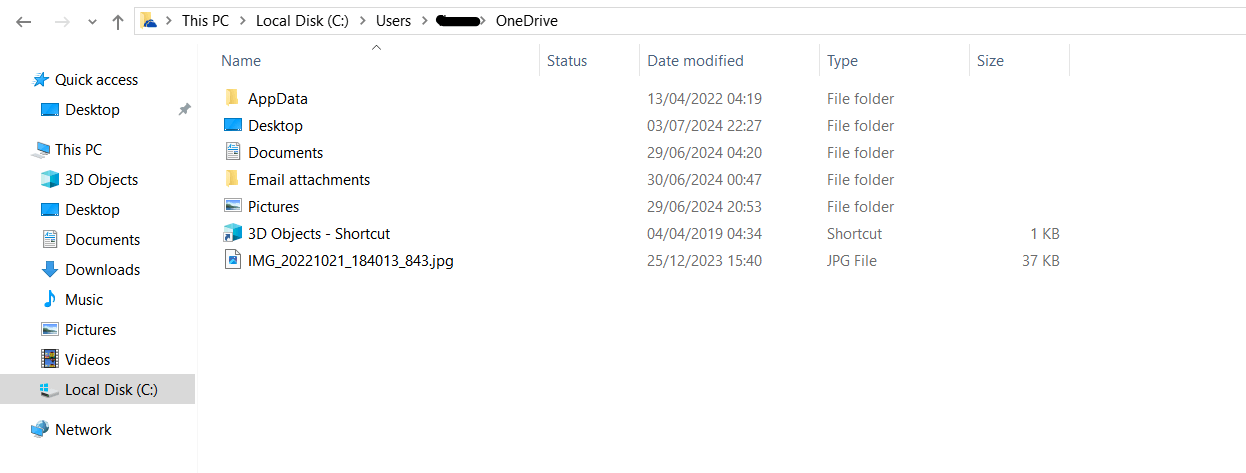Image resolution: width=1246 pixels, height=473 pixels.
Task: Go forward with the right arrow button
Action: [x=61, y=21]
